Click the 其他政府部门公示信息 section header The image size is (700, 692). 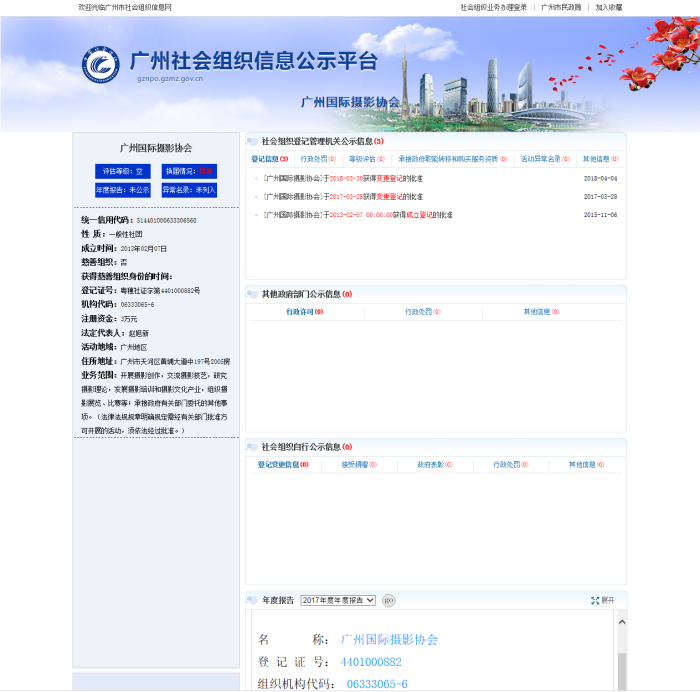coord(307,294)
